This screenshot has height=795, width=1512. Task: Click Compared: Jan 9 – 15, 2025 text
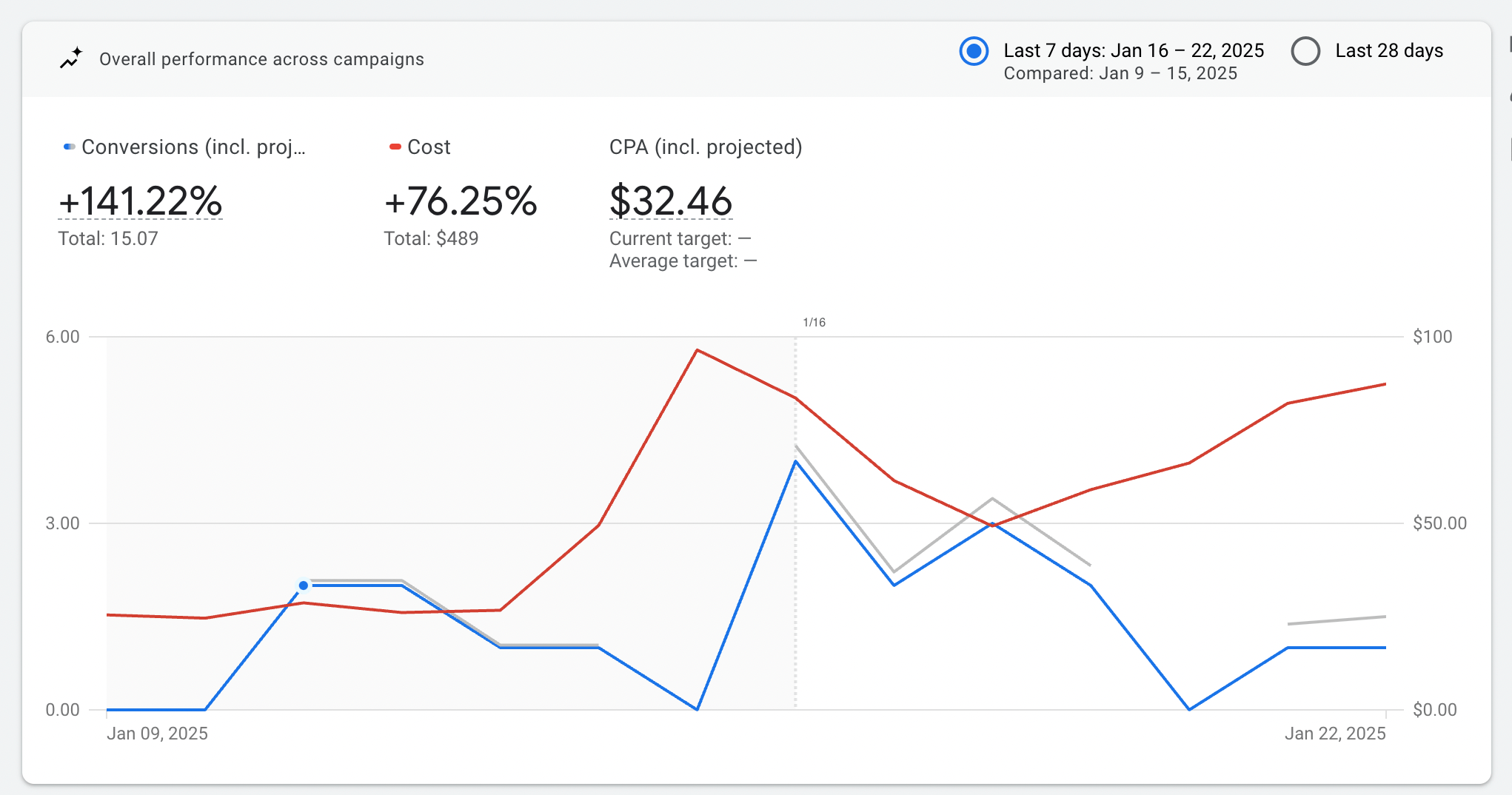coord(1120,73)
